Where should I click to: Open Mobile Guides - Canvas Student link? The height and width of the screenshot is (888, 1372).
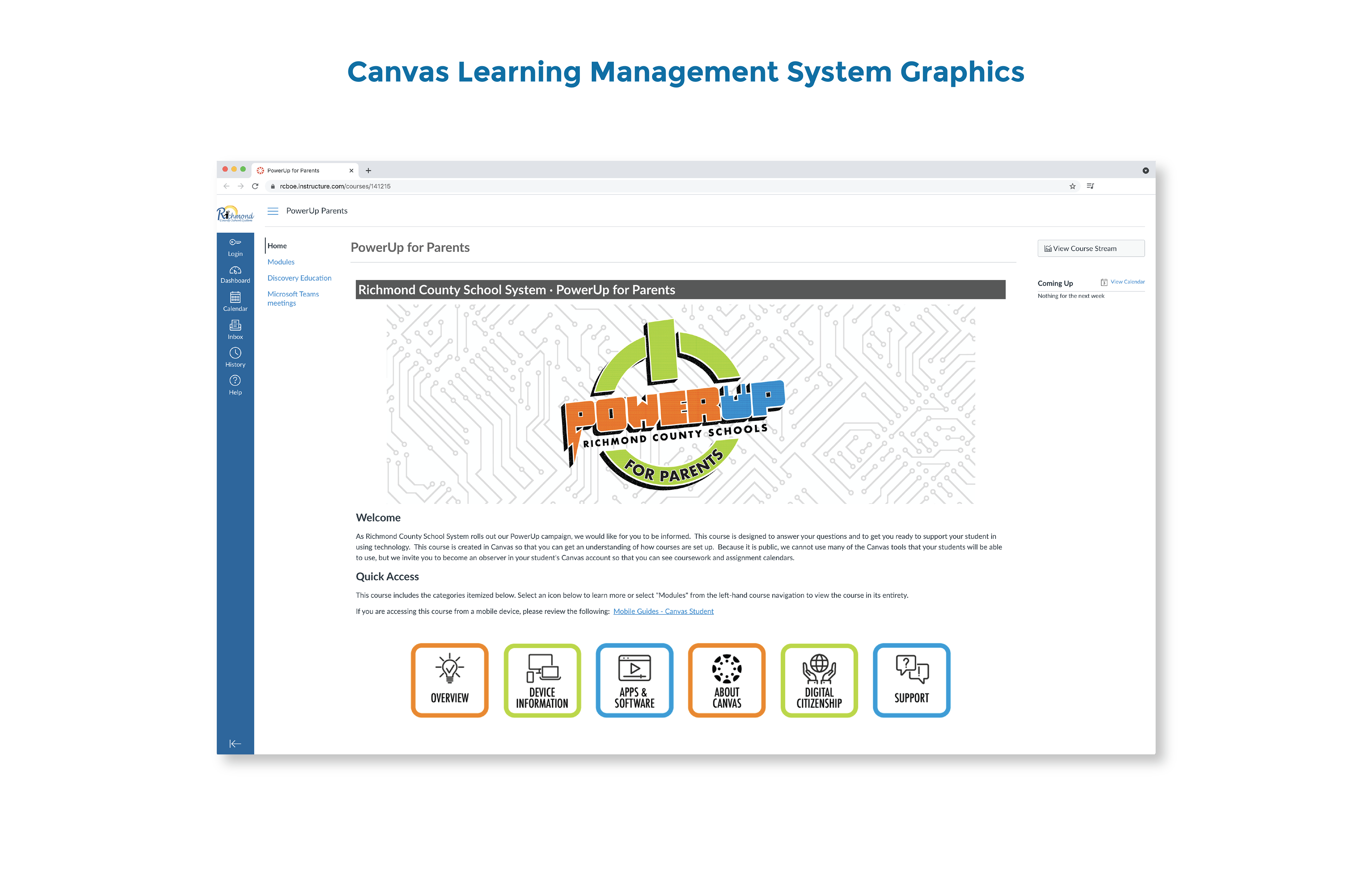coord(663,611)
